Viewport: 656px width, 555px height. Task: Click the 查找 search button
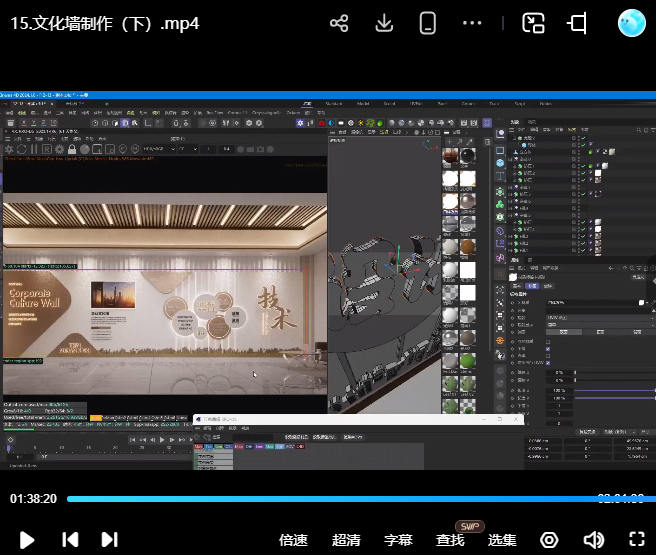pos(450,540)
